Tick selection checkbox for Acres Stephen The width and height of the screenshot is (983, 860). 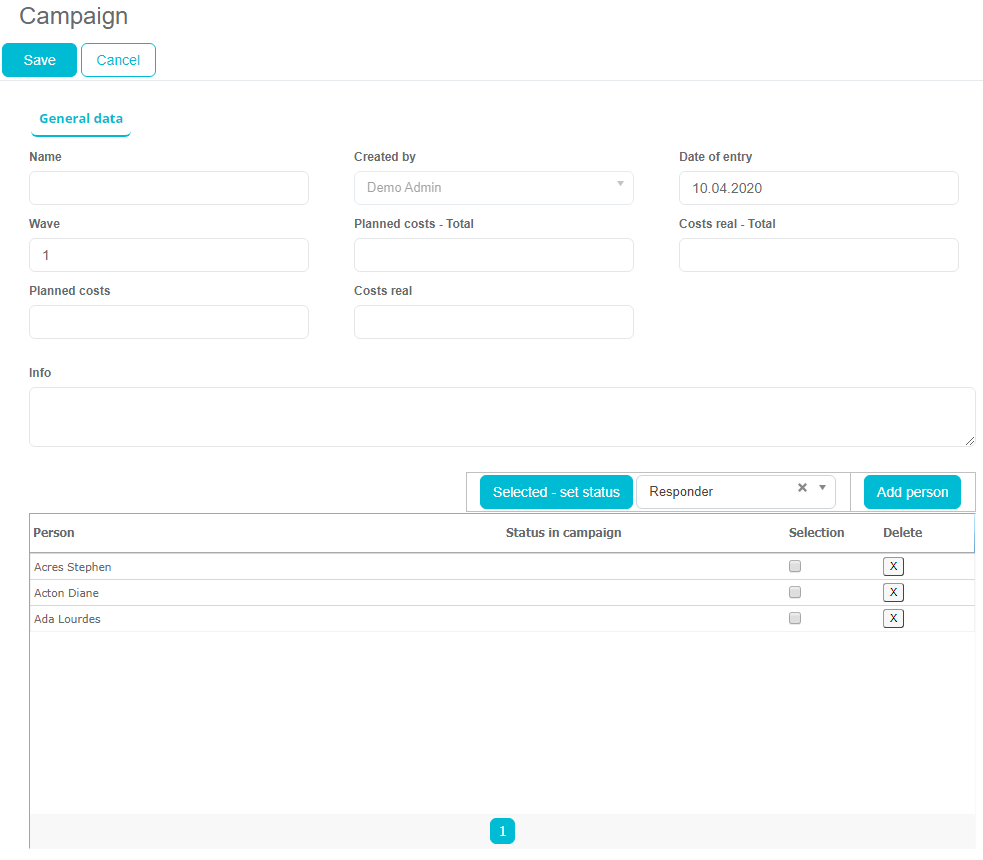(795, 566)
